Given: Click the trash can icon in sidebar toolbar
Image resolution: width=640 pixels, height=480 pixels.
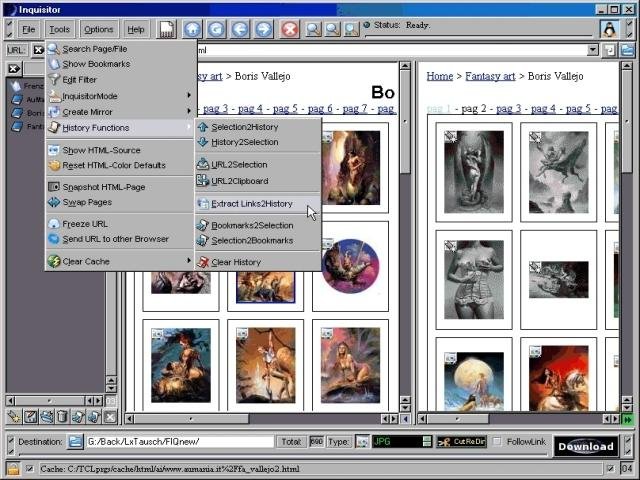Looking at the screenshot, I should pos(62,417).
